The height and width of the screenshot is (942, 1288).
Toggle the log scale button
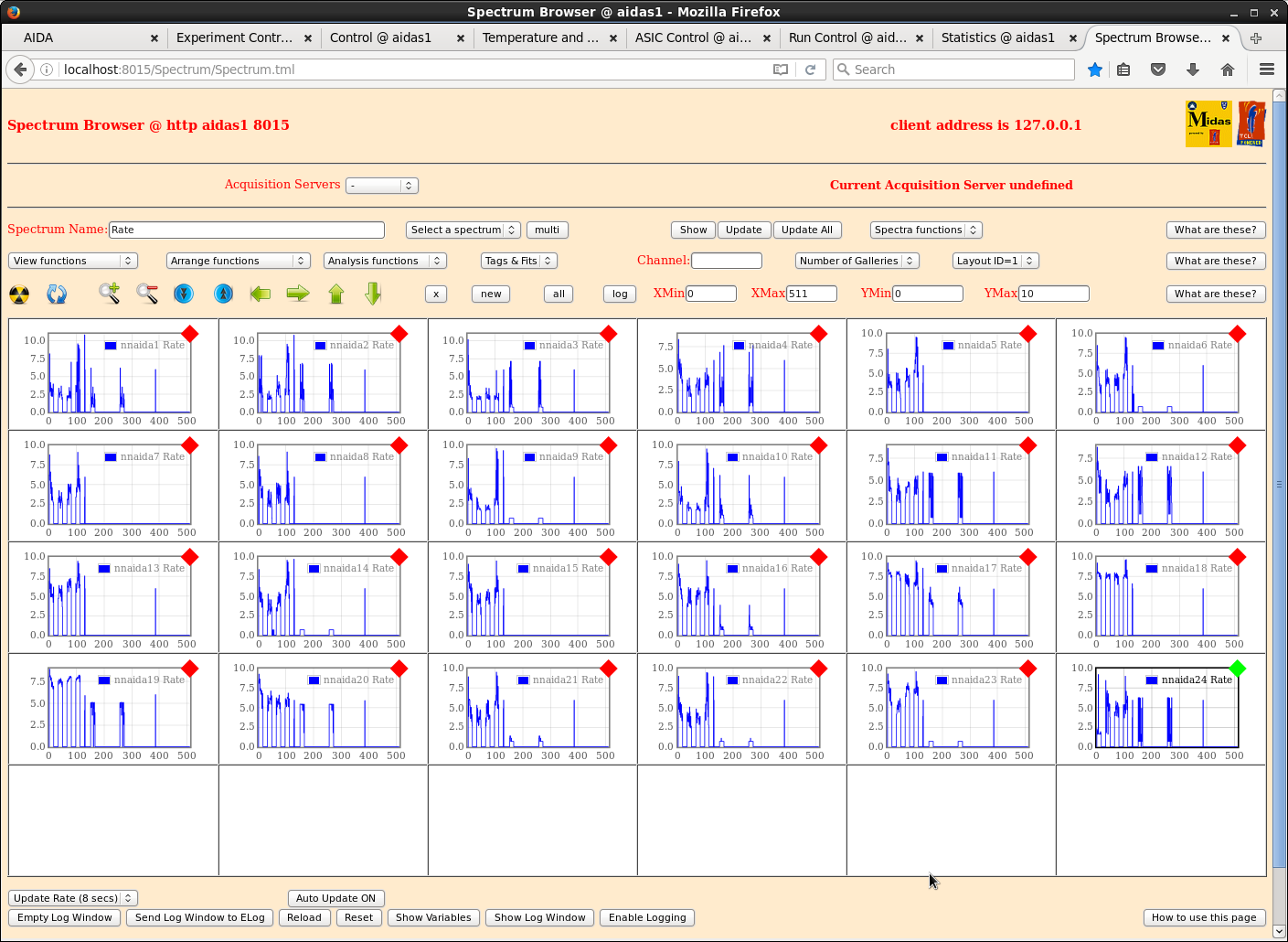620,294
